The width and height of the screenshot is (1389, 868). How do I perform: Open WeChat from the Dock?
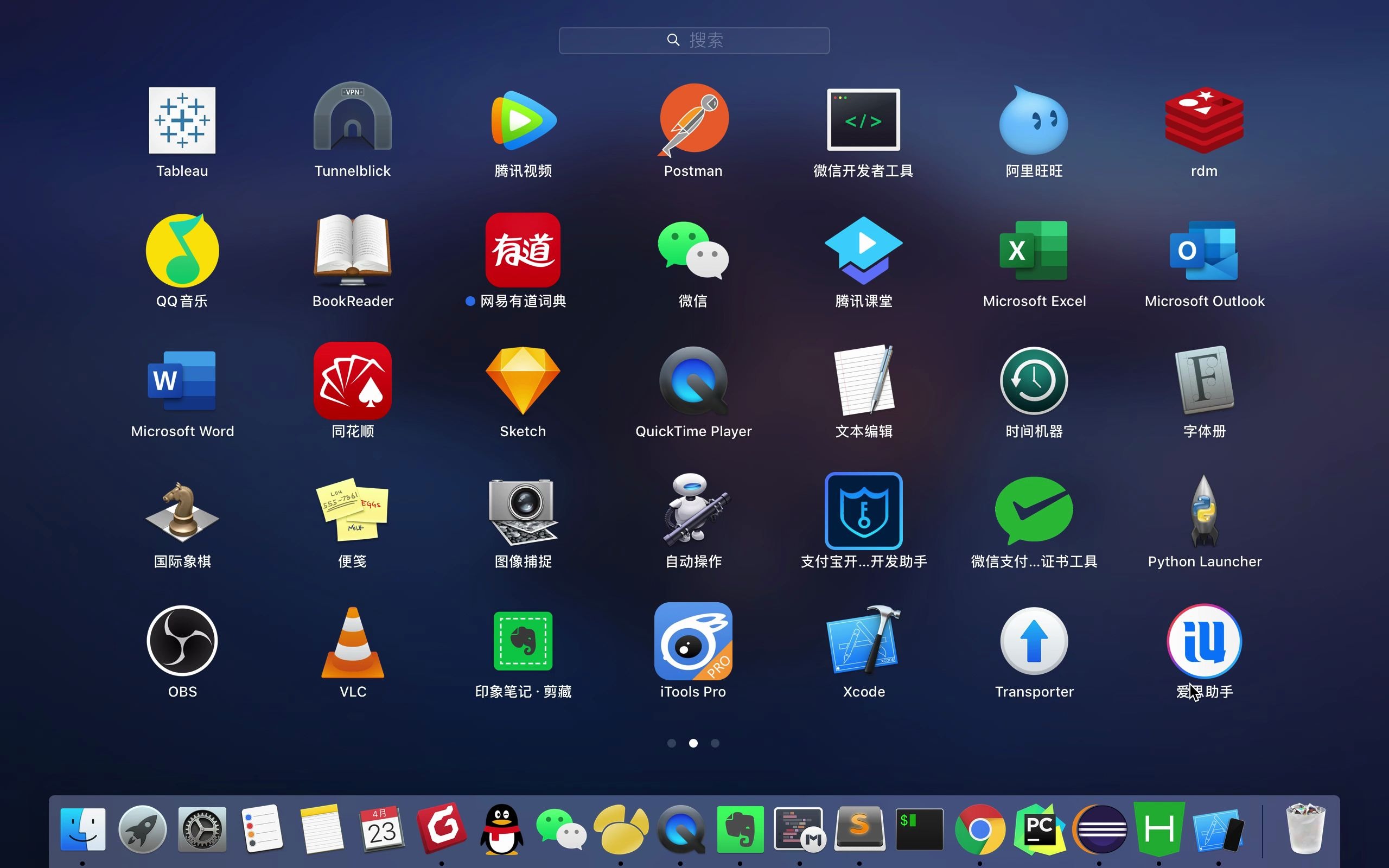click(x=561, y=829)
